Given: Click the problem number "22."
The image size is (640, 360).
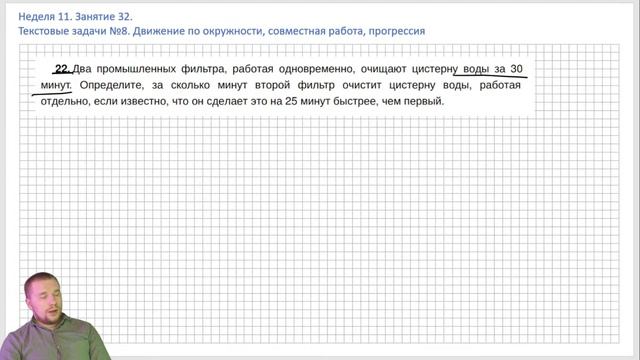Looking at the screenshot, I should tap(62, 69).
